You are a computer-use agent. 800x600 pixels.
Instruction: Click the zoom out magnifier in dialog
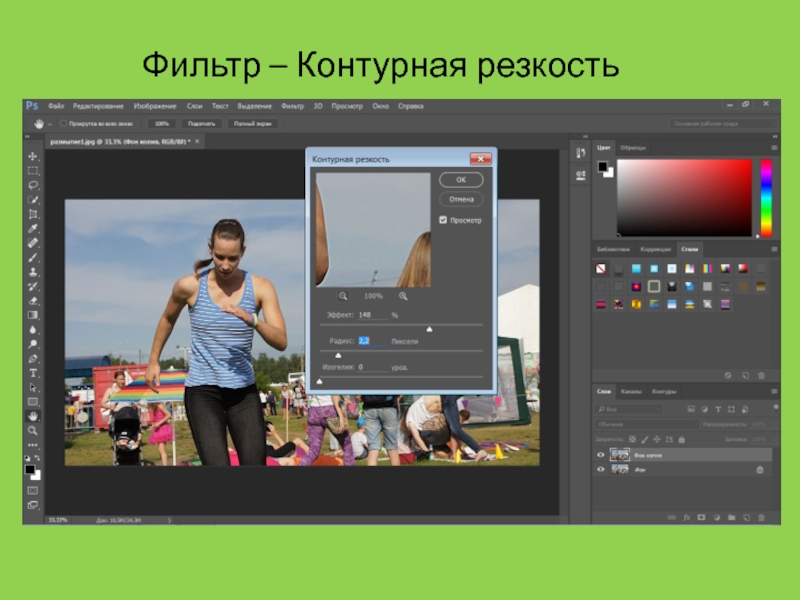(343, 296)
